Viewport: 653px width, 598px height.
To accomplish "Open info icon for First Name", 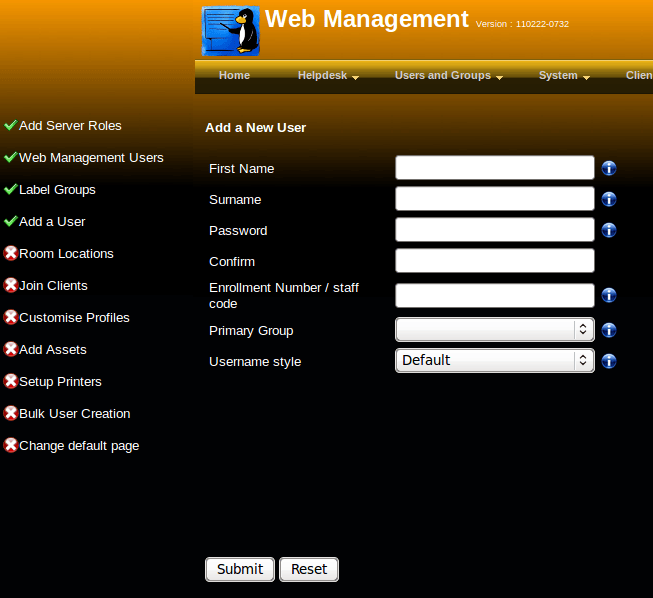I will point(609,168).
